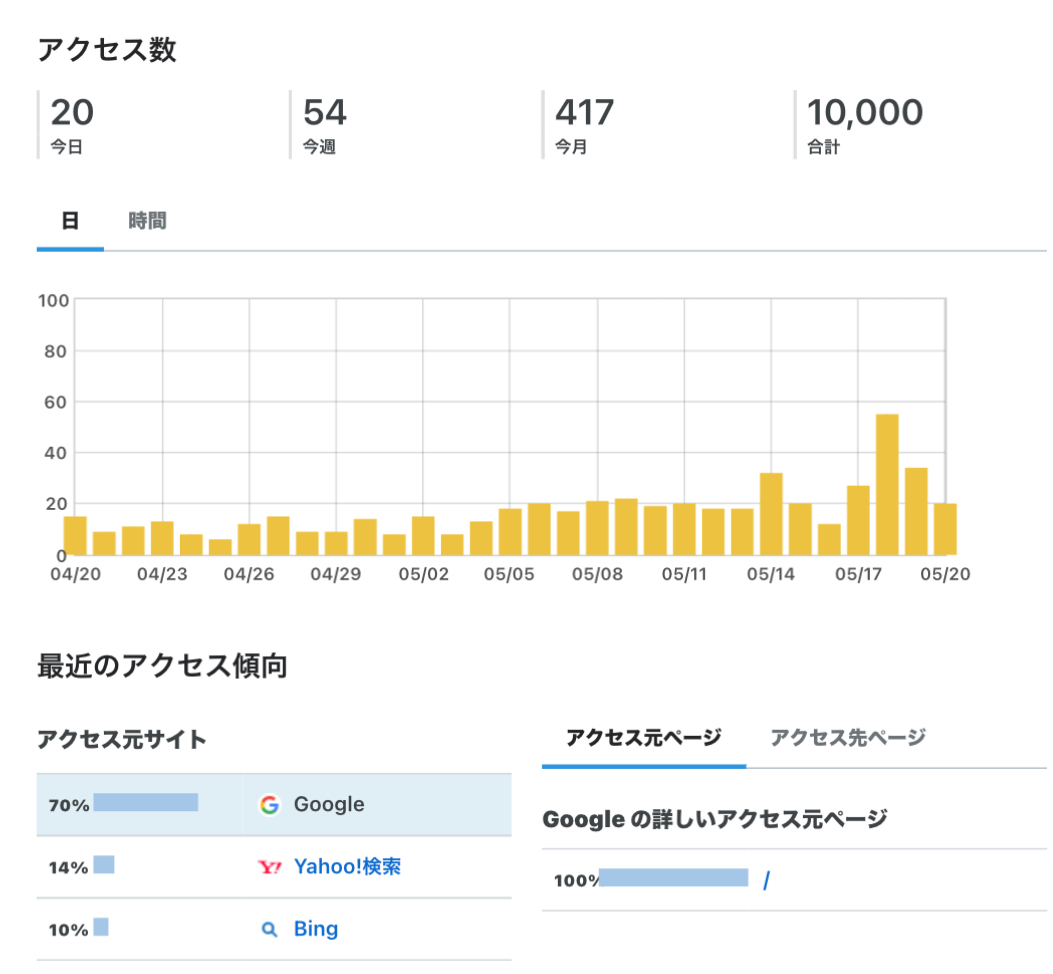Click today's count 20
The width and height of the screenshot is (1053, 974).
pos(72,112)
